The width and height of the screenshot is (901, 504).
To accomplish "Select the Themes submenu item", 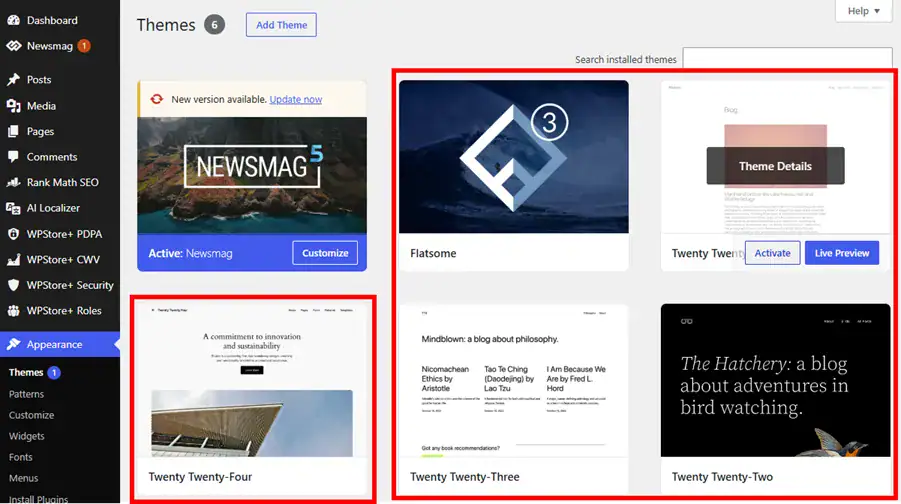I will tap(26, 372).
